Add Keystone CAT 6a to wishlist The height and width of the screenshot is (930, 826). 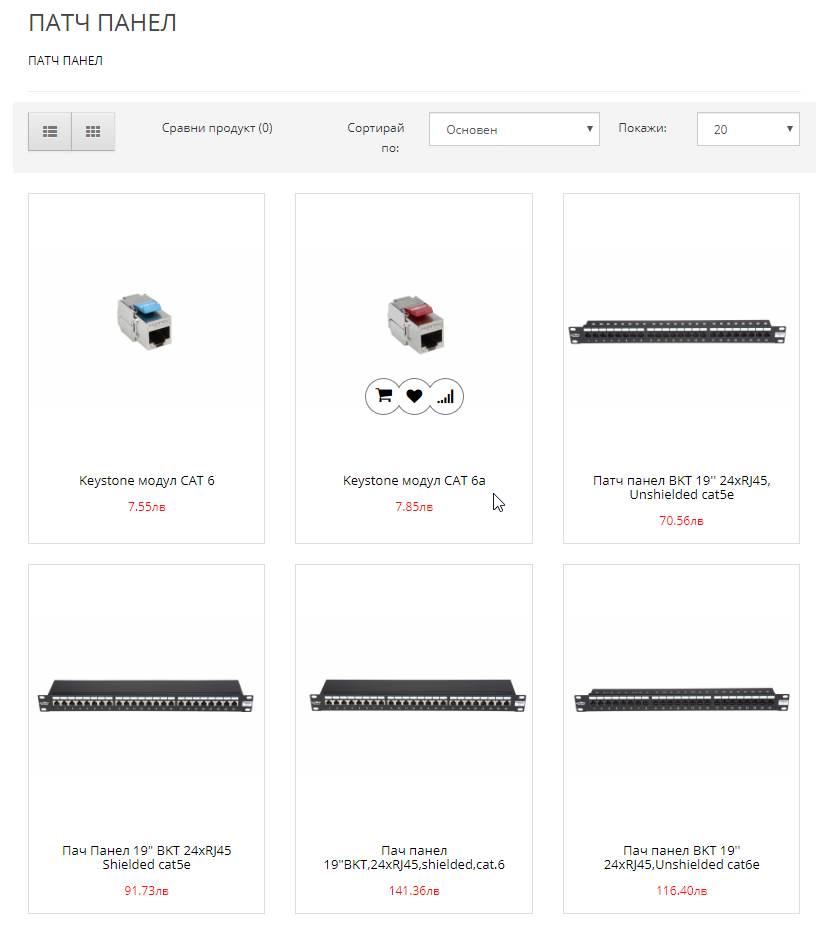coord(414,396)
